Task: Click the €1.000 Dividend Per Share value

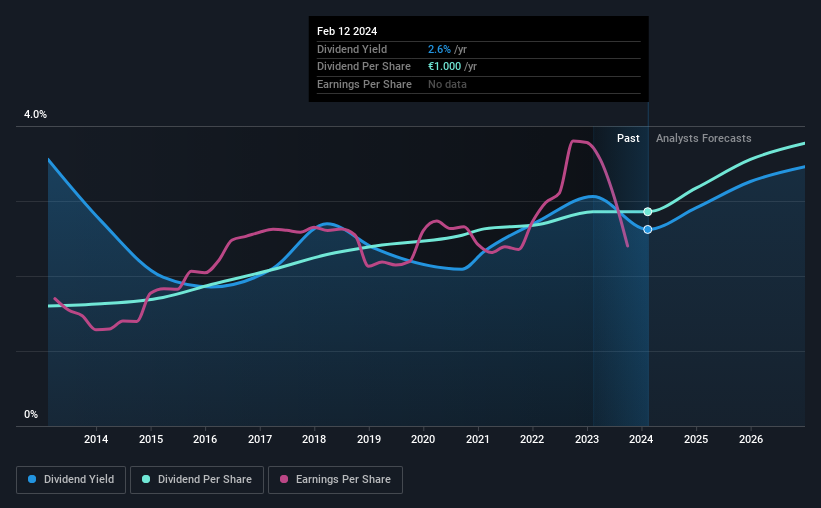Action: [445, 67]
